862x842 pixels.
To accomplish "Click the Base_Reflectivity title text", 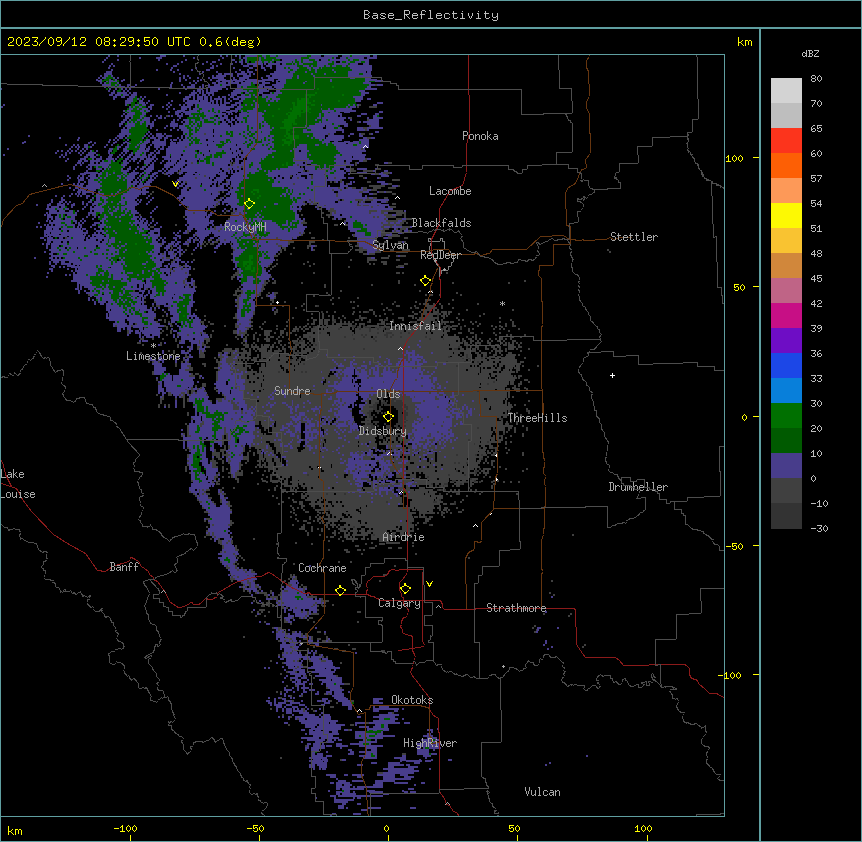I will point(431,15).
